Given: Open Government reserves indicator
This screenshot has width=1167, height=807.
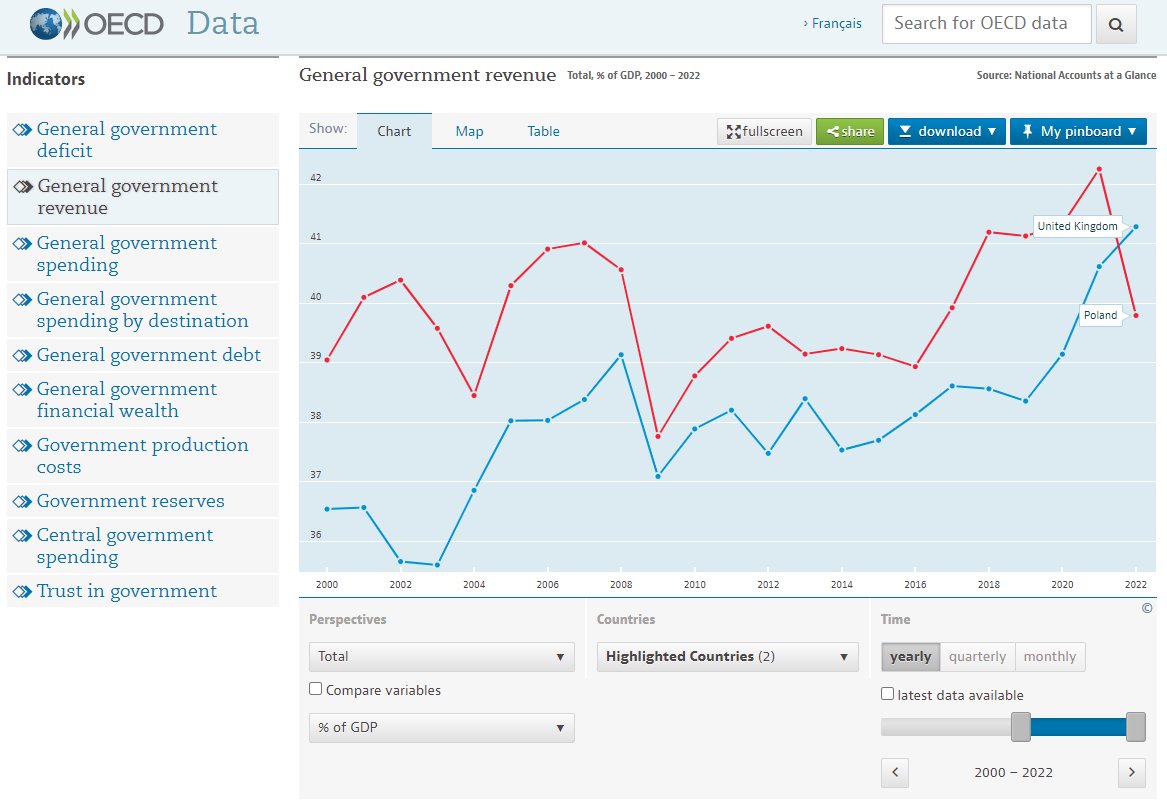Looking at the screenshot, I should tap(130, 501).
